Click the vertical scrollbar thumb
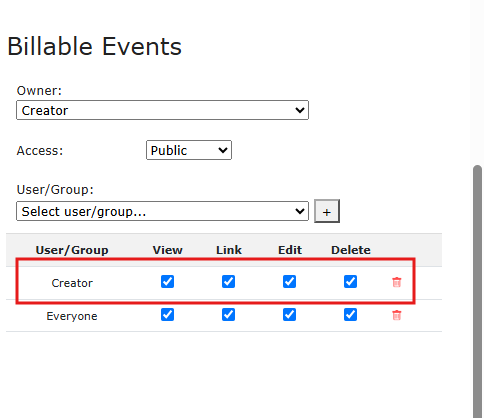484x418 pixels. [477, 292]
